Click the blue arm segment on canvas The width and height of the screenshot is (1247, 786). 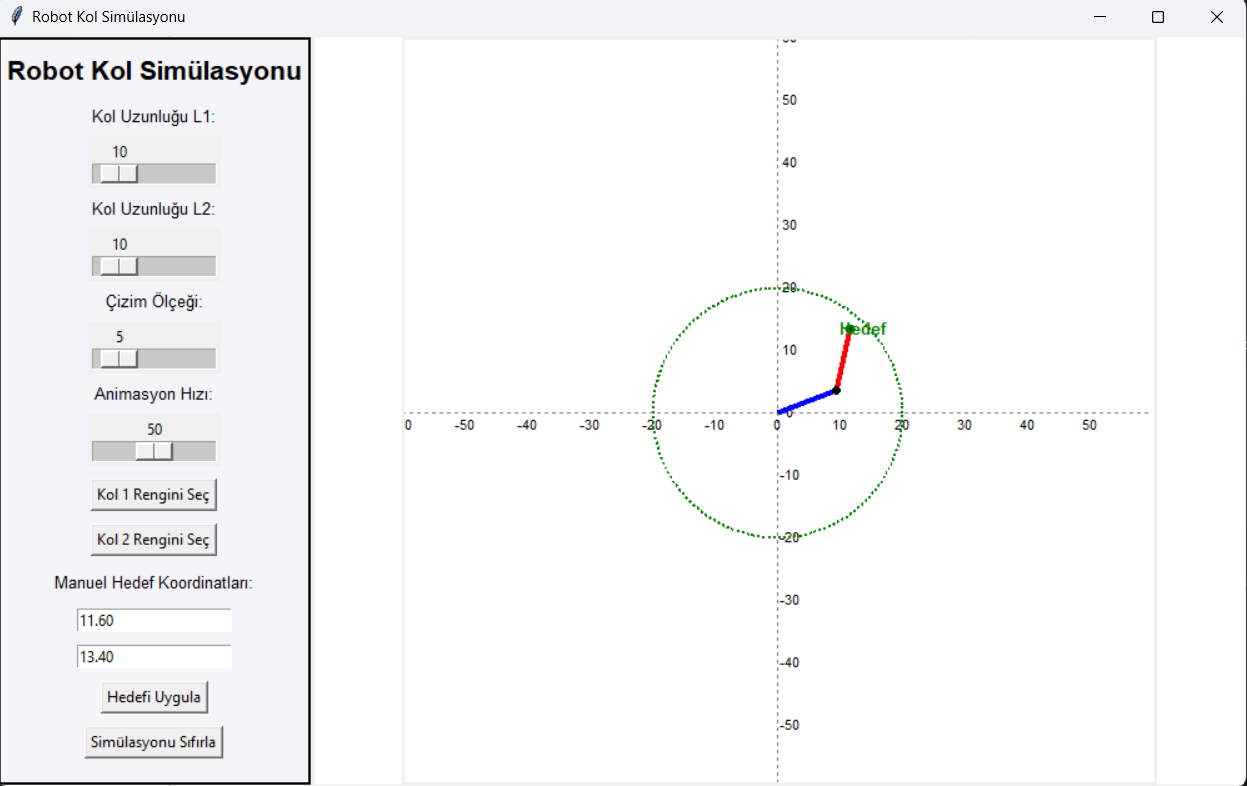(x=806, y=401)
